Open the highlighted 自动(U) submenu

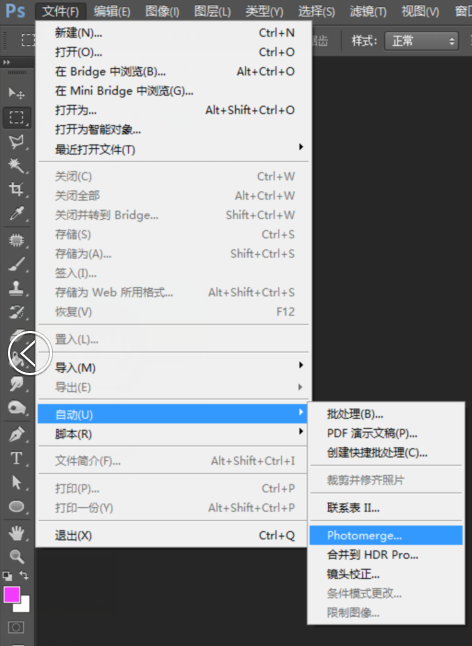pos(173,414)
